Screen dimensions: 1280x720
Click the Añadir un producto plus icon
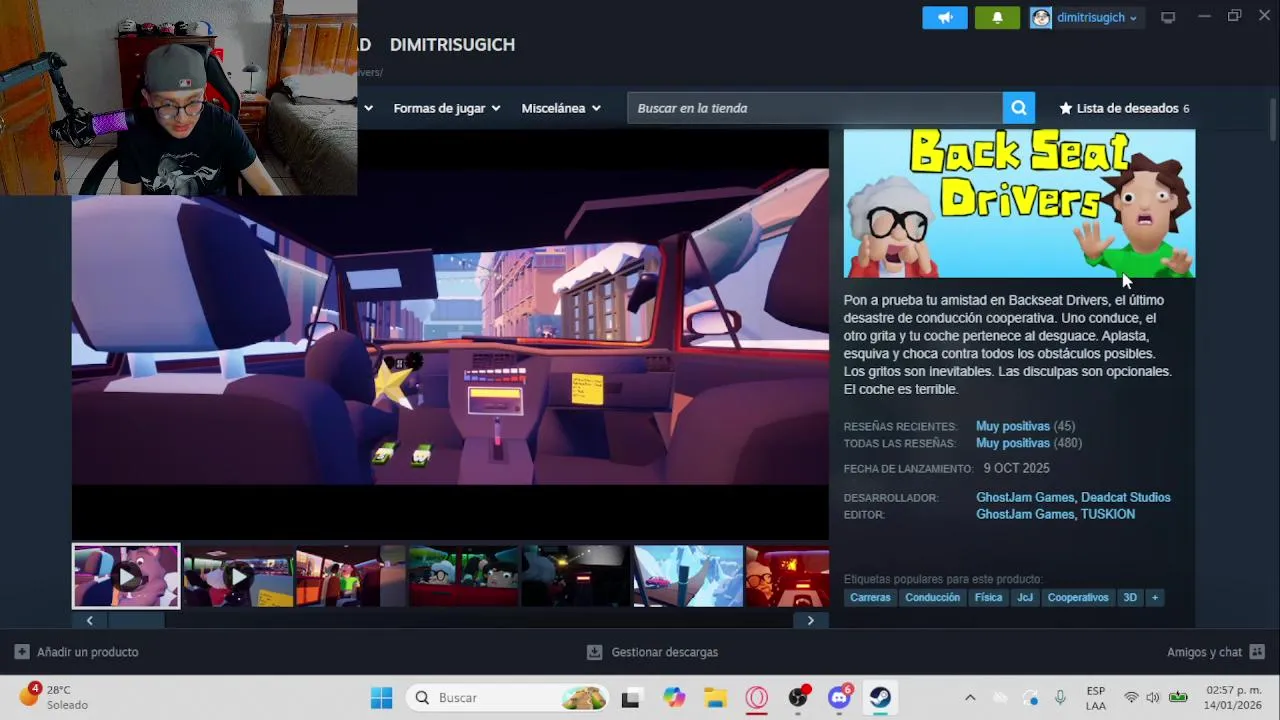pyautogui.click(x=22, y=652)
